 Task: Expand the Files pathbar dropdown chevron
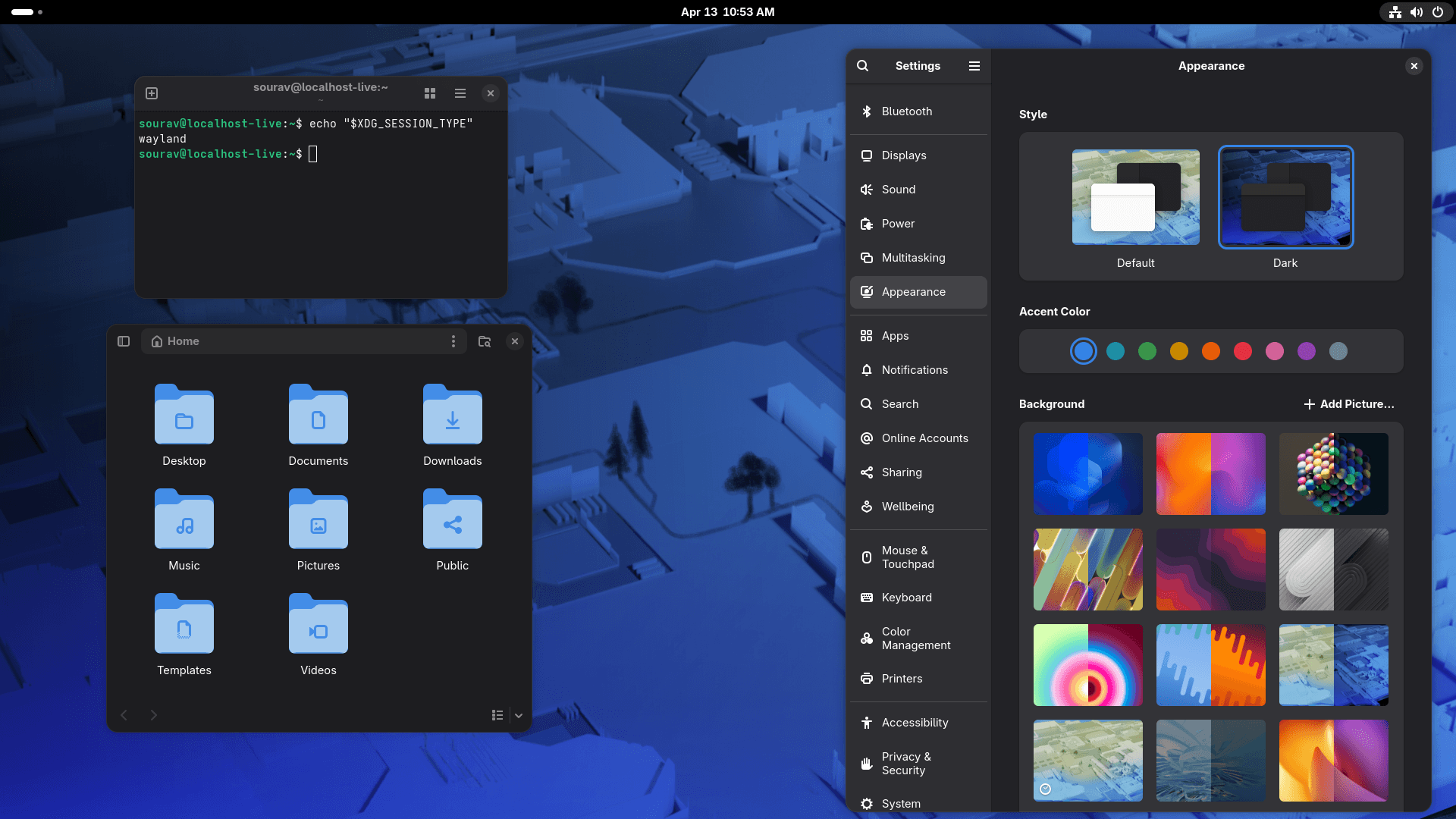click(x=519, y=715)
